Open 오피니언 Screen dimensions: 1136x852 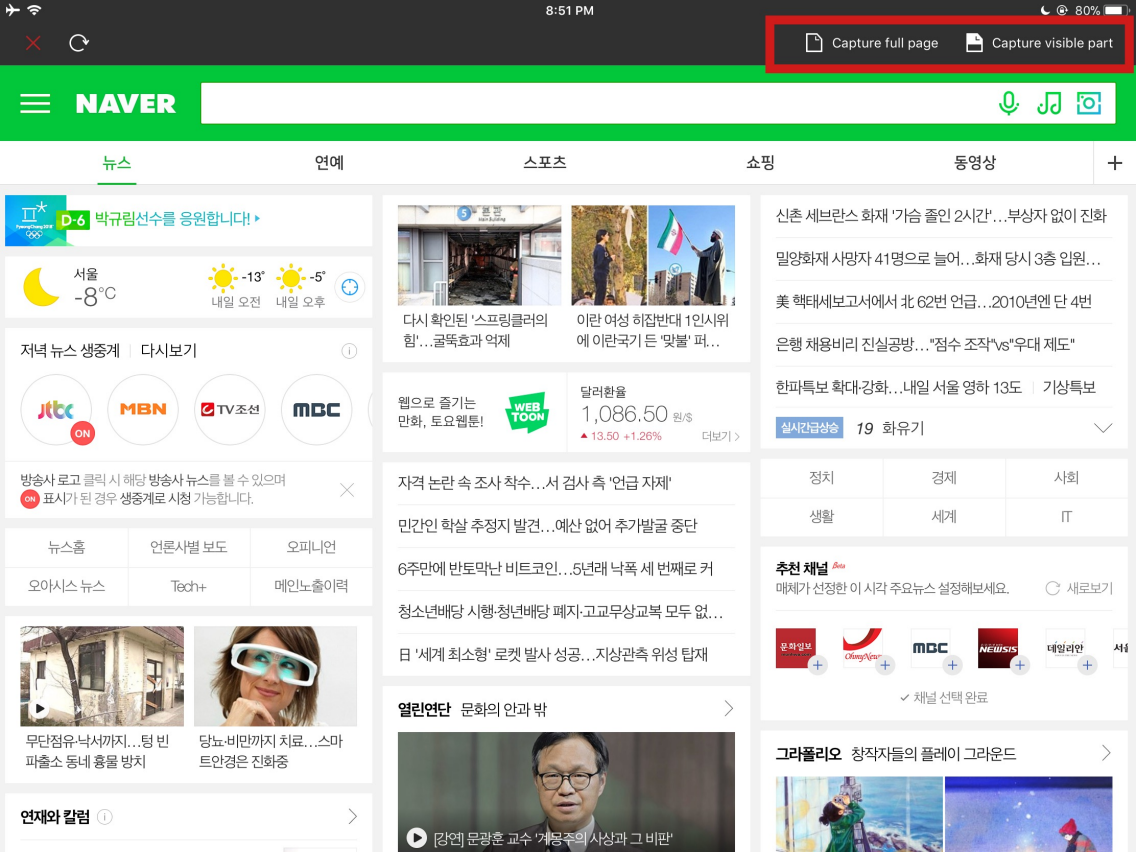(x=312, y=547)
